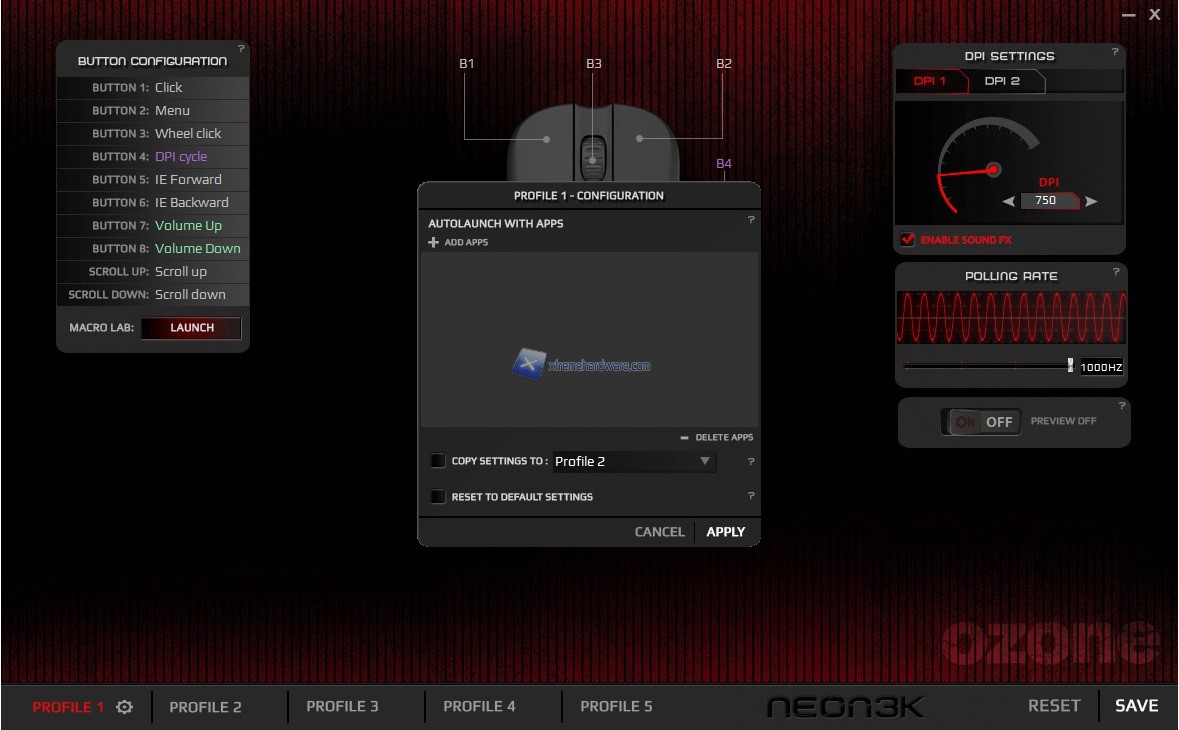Click the polling rate slider handle
1179x730 pixels.
(x=1070, y=366)
